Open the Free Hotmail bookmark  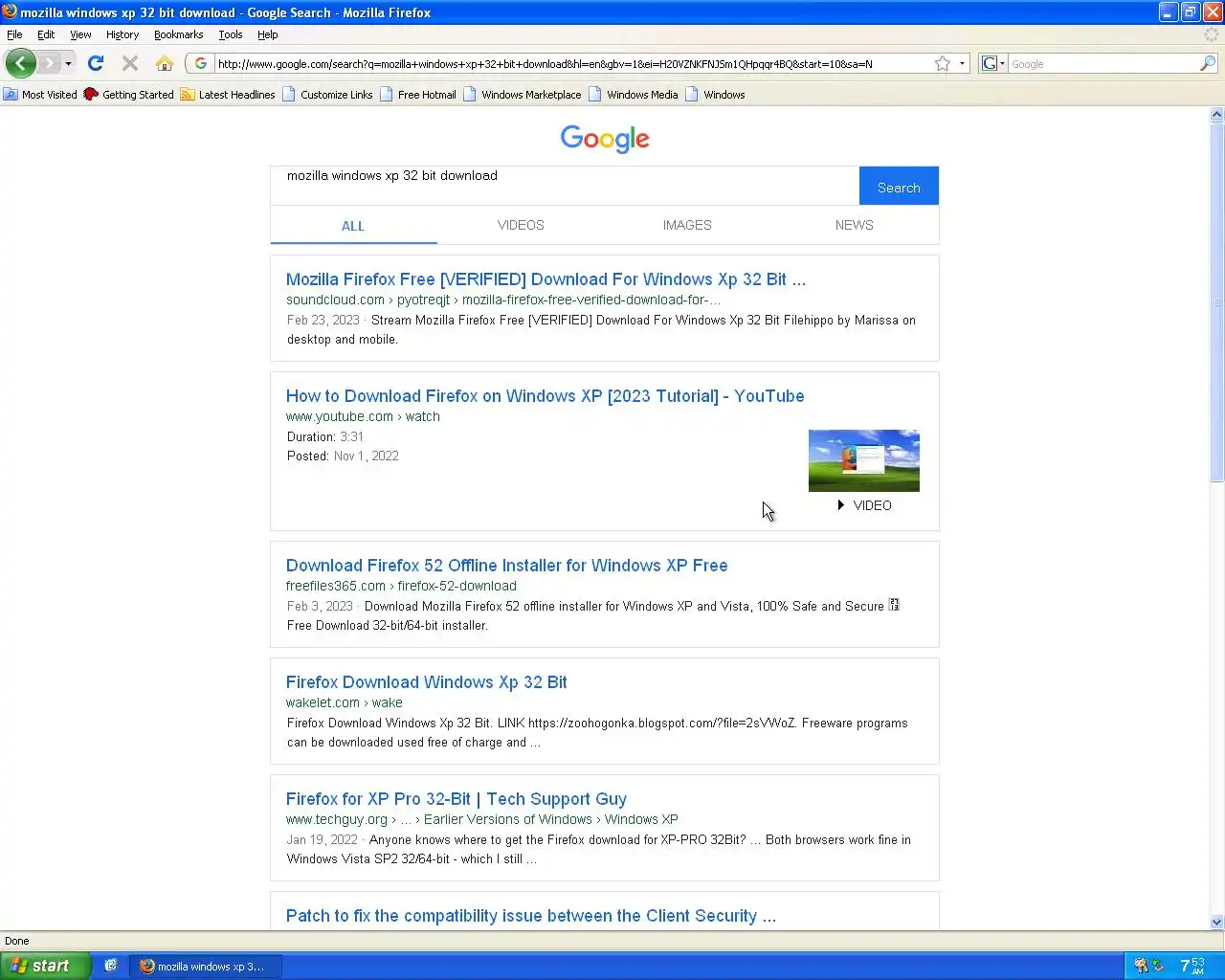pyautogui.click(x=417, y=94)
